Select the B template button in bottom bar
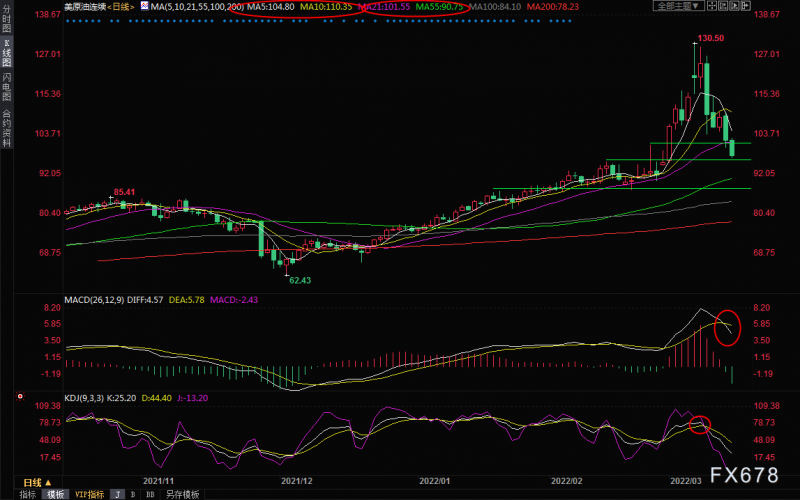Screen dimensions: 800x500 pyautogui.click(x=133, y=494)
